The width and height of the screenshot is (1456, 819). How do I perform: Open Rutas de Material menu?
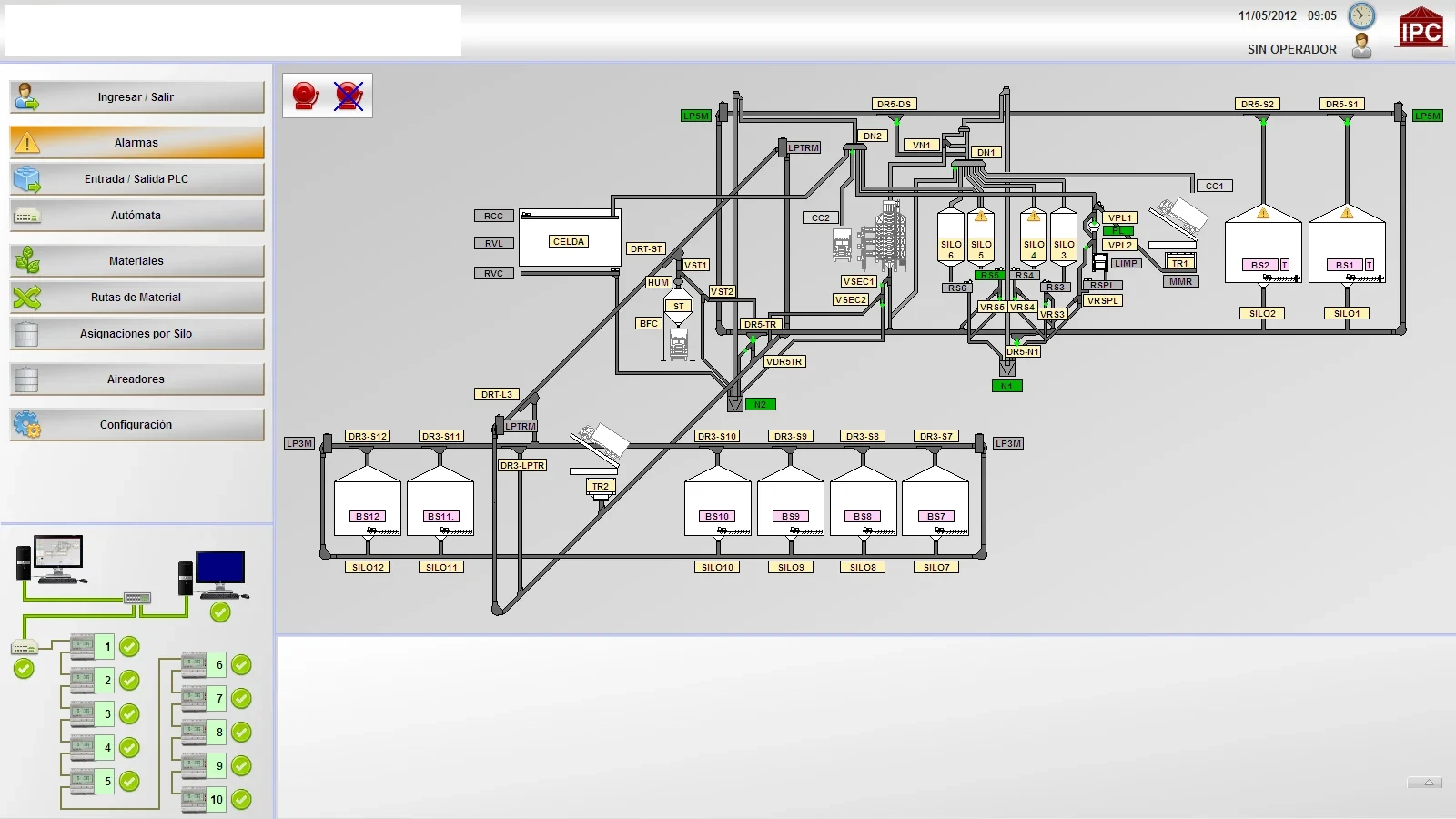tap(136, 298)
